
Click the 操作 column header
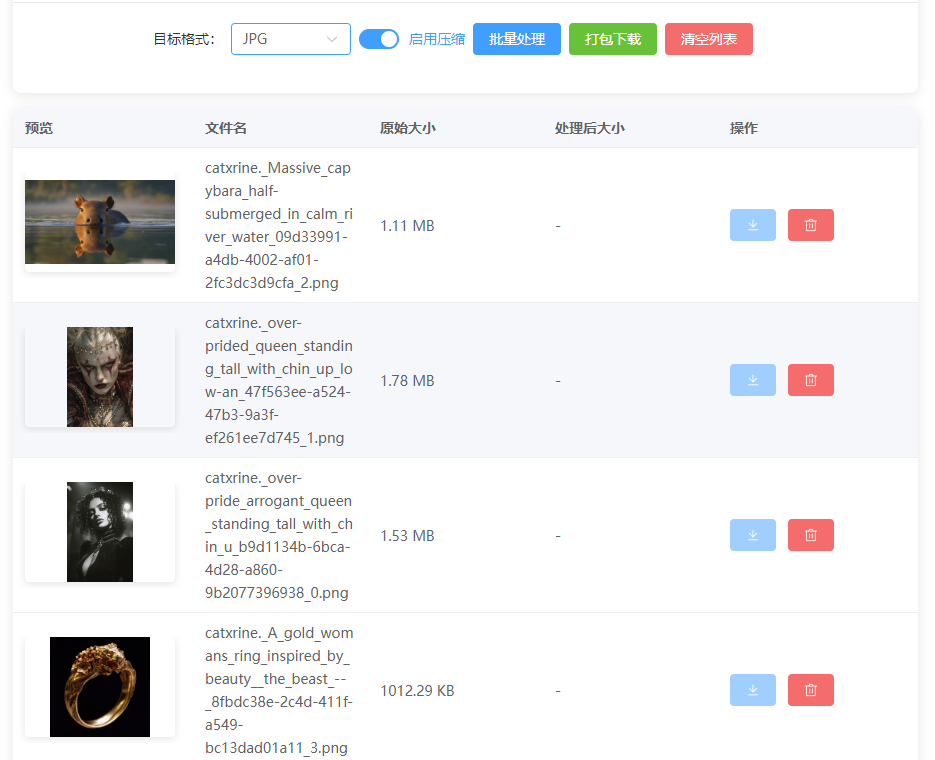pyautogui.click(x=744, y=128)
